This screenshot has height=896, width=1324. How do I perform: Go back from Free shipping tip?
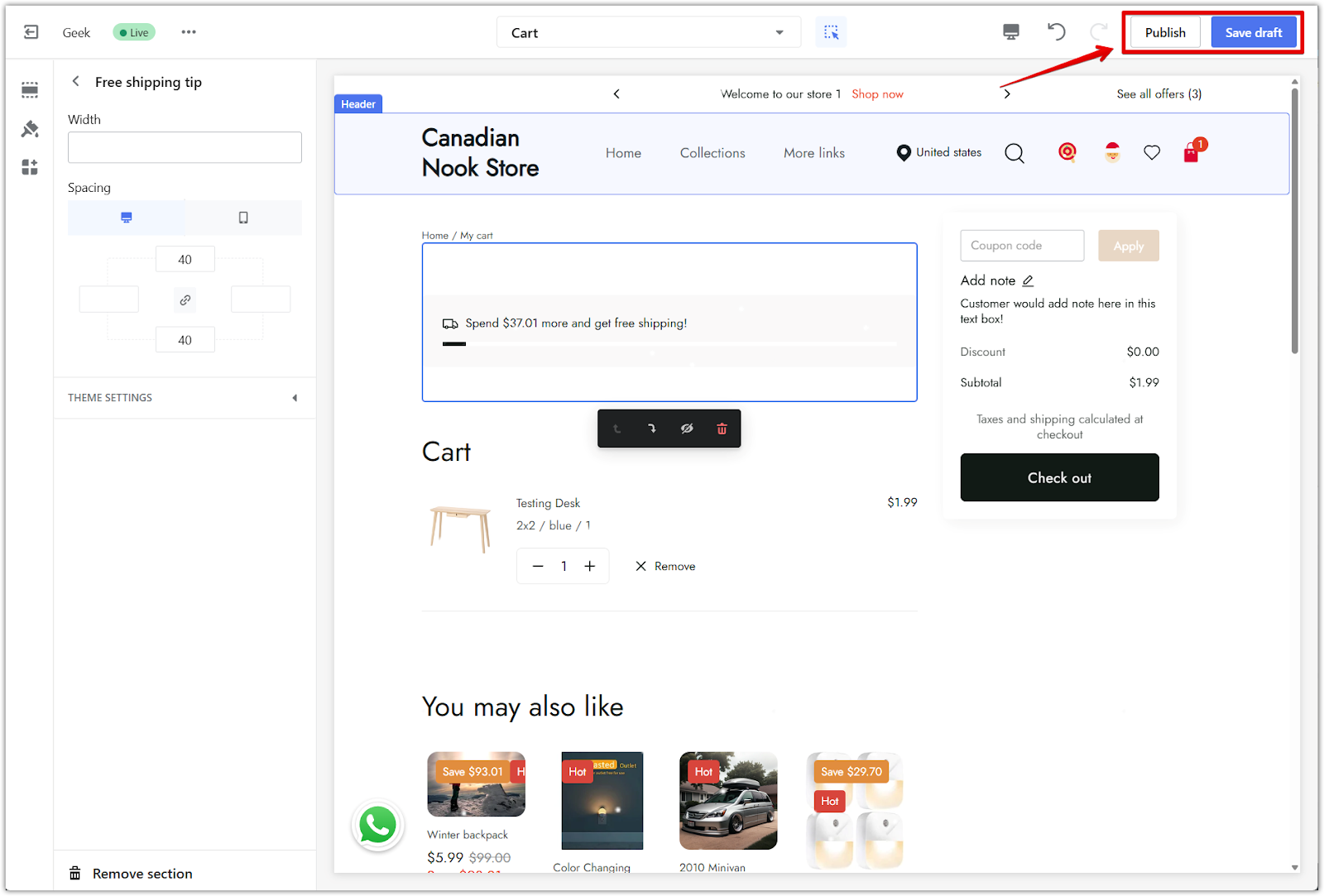tap(76, 81)
